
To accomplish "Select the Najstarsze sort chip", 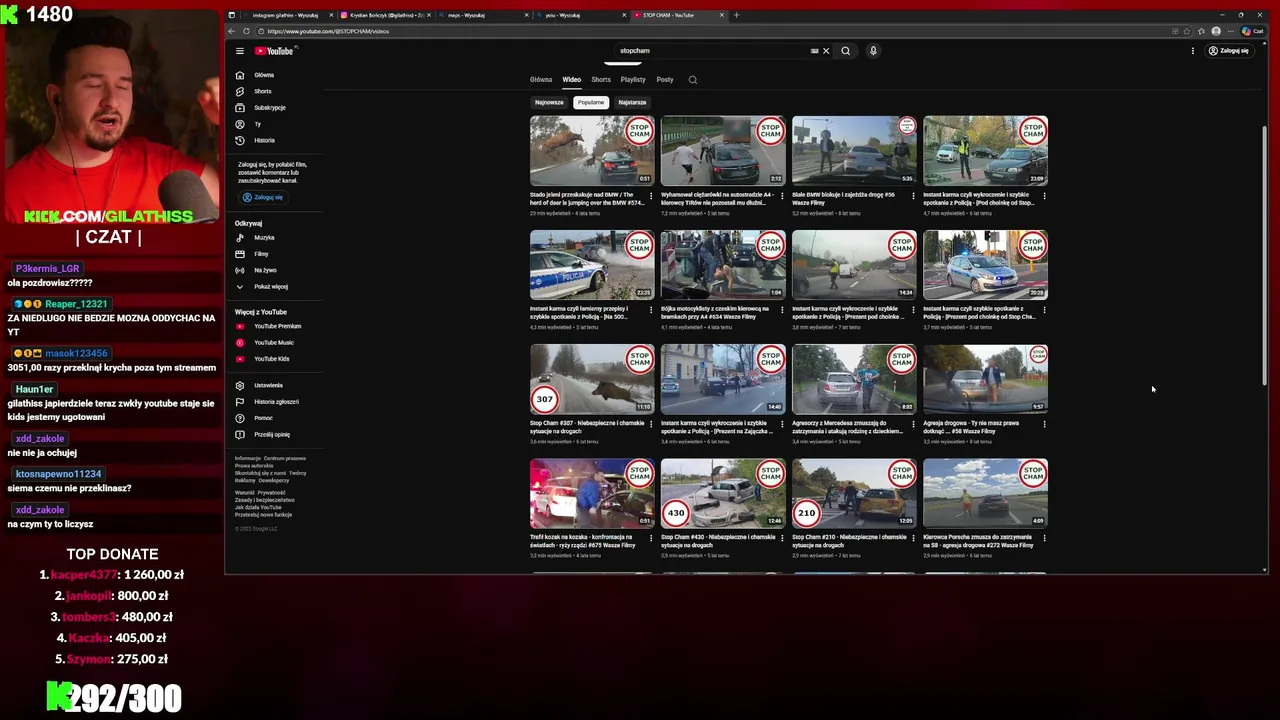I will pyautogui.click(x=632, y=102).
